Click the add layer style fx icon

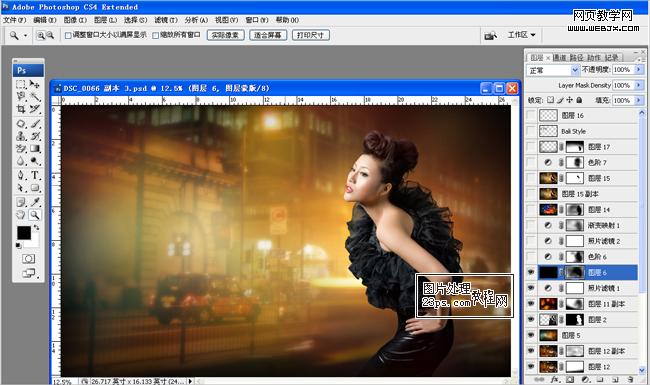(x=555, y=379)
